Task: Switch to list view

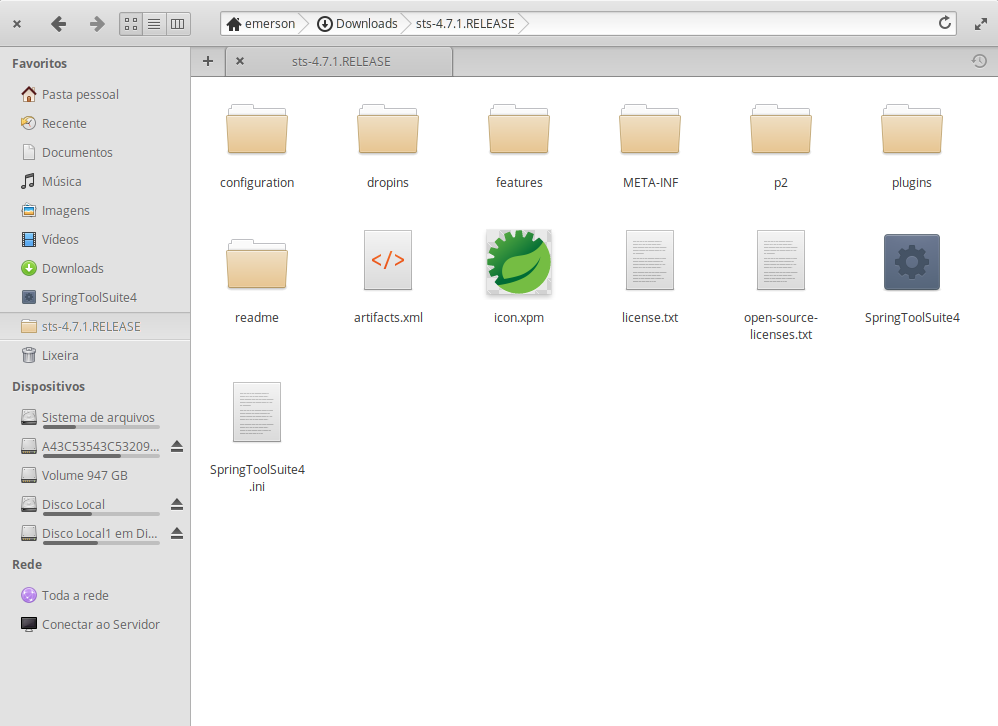Action: [154, 24]
